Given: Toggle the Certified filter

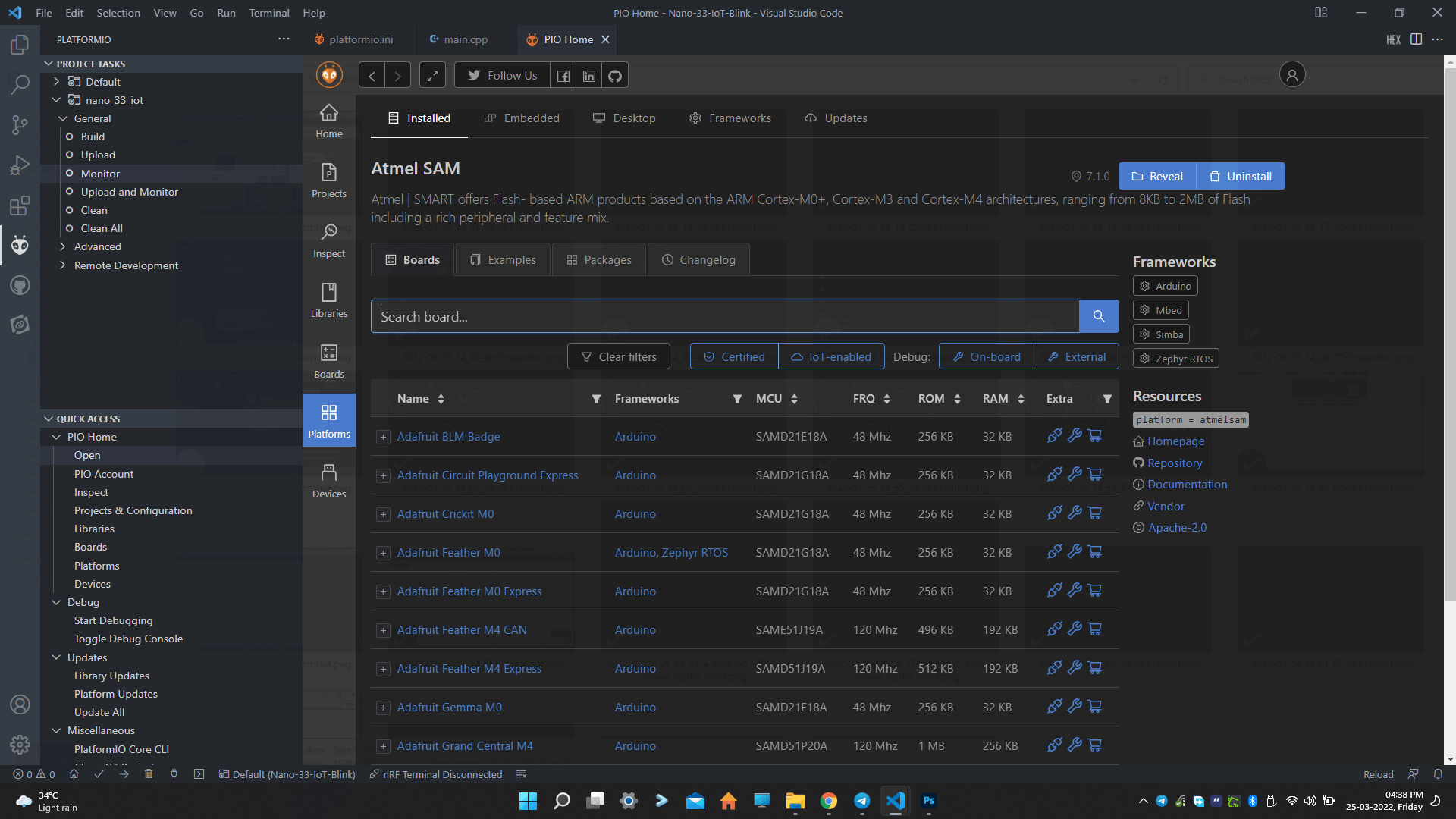Looking at the screenshot, I should (734, 356).
